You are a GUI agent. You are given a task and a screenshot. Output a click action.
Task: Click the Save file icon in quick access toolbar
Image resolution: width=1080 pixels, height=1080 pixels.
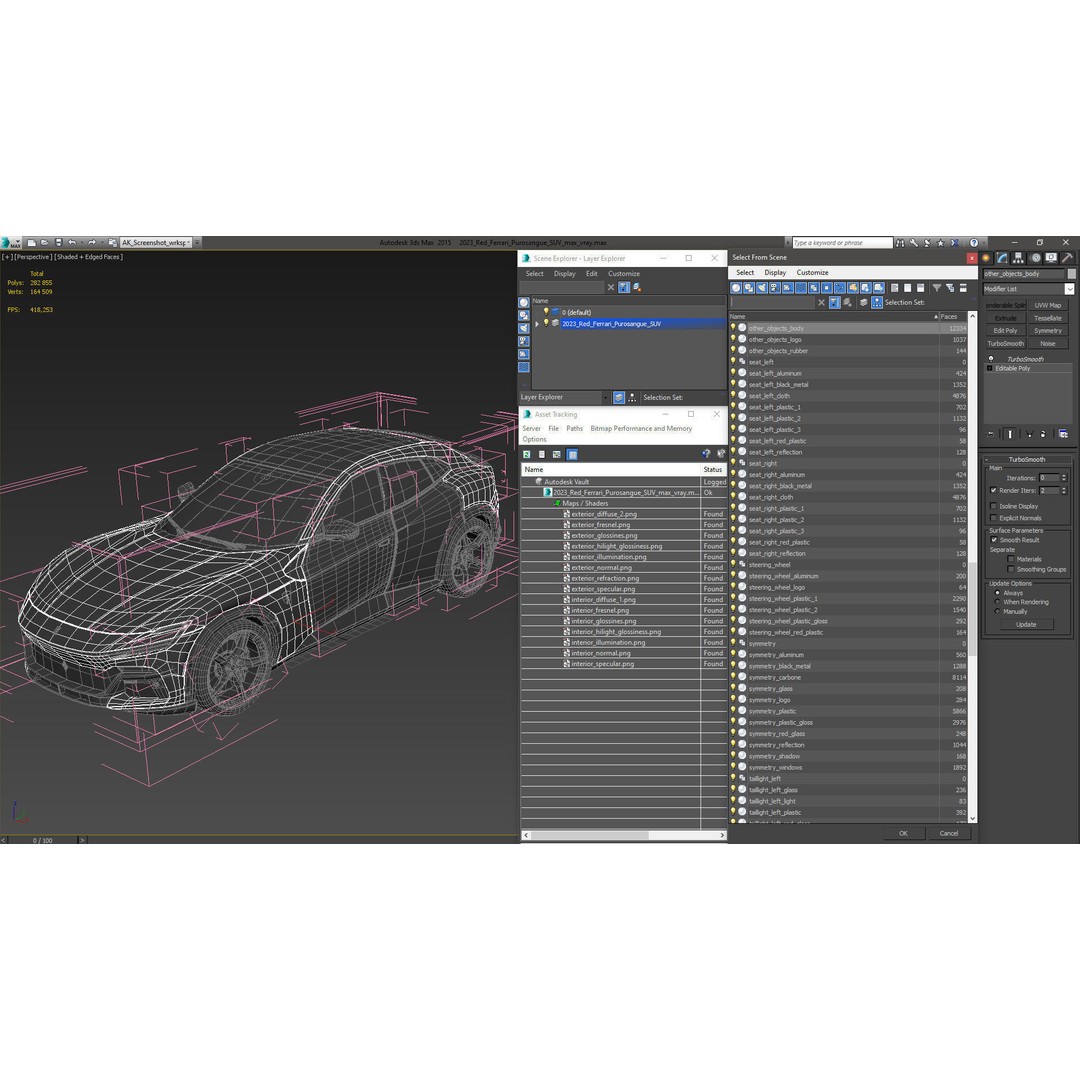click(x=59, y=242)
